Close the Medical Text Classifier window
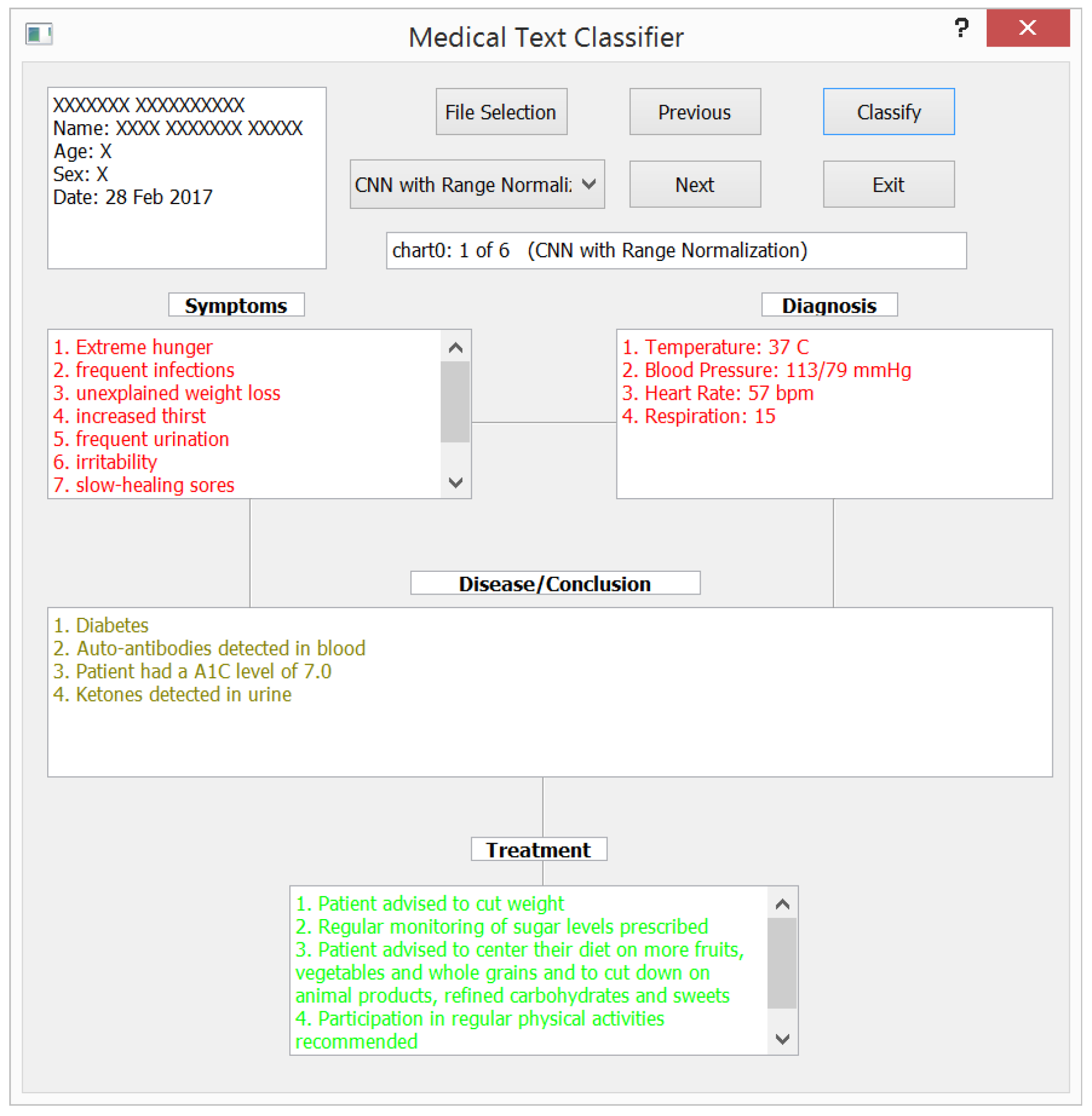The width and height of the screenshot is (1092, 1116). click(x=1027, y=28)
